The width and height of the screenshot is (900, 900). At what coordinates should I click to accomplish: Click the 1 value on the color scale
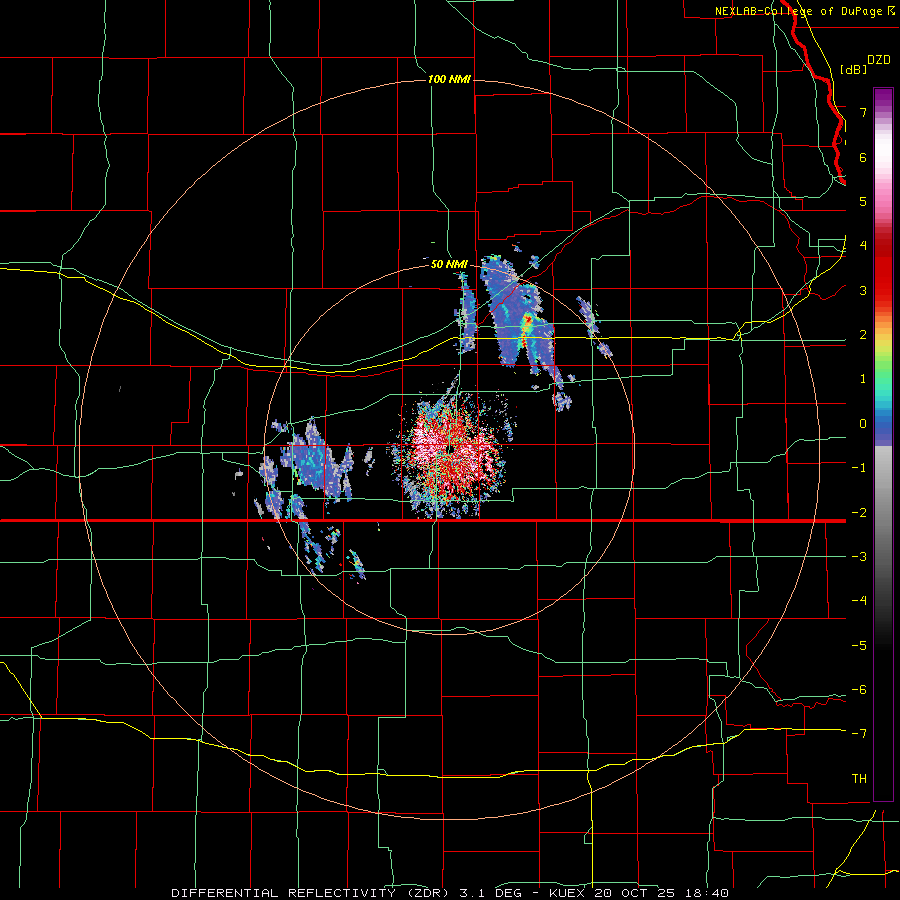863,378
